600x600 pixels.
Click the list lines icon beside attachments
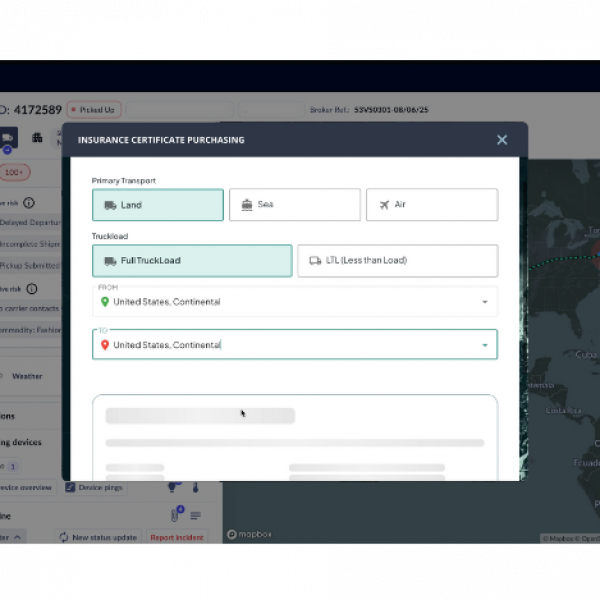click(196, 515)
